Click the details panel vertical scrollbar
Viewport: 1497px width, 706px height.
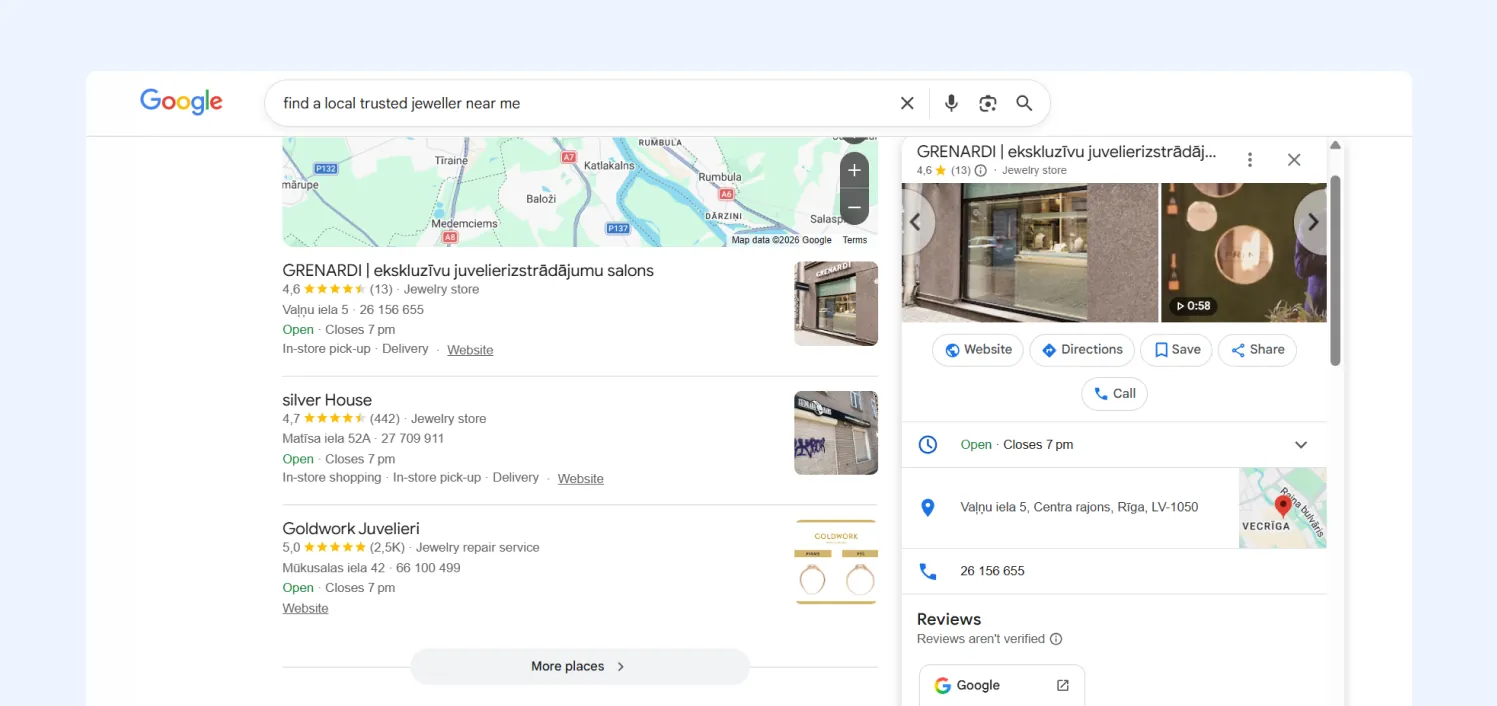[1335, 270]
